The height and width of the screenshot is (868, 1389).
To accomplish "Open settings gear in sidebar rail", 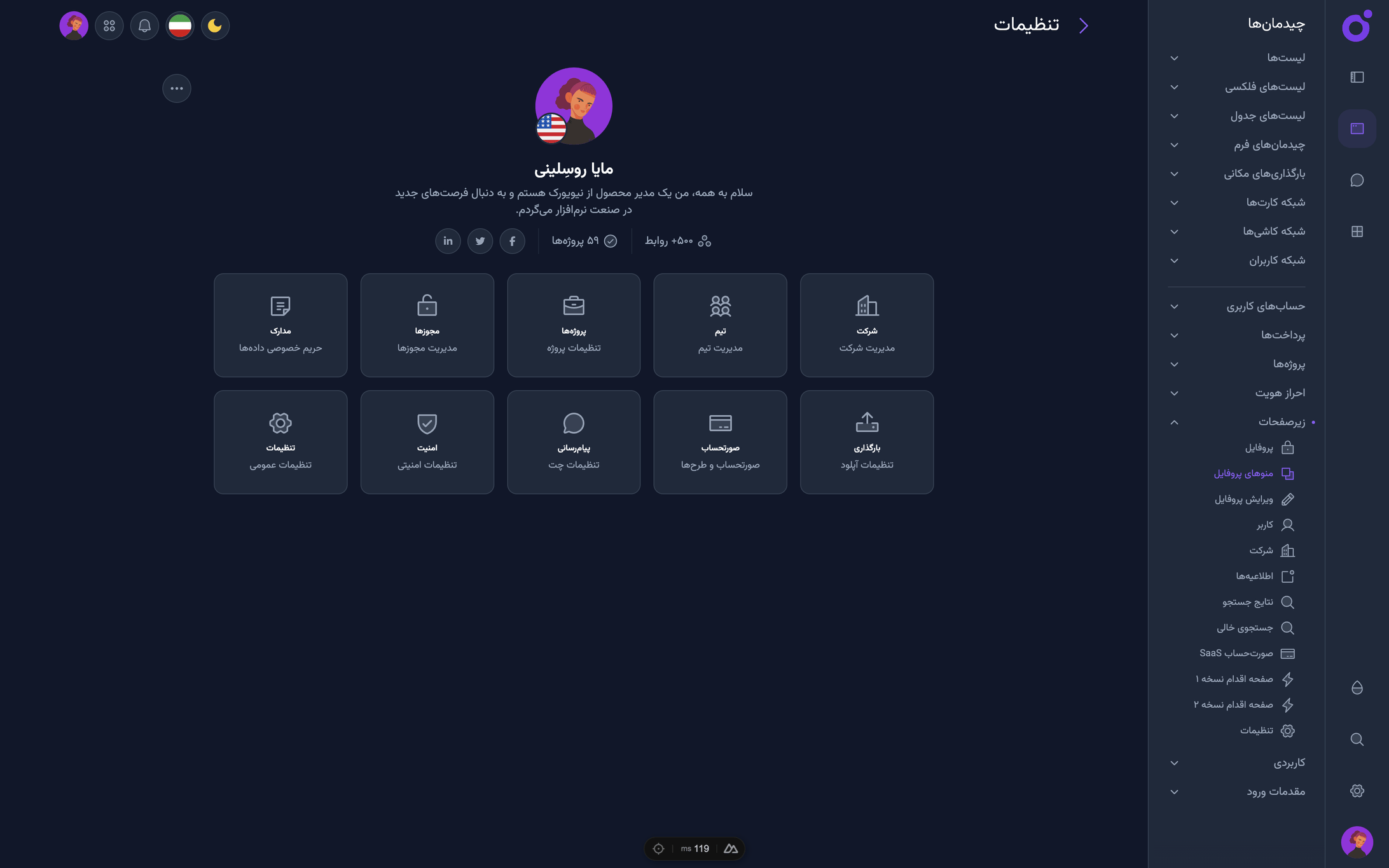I will tap(1357, 790).
